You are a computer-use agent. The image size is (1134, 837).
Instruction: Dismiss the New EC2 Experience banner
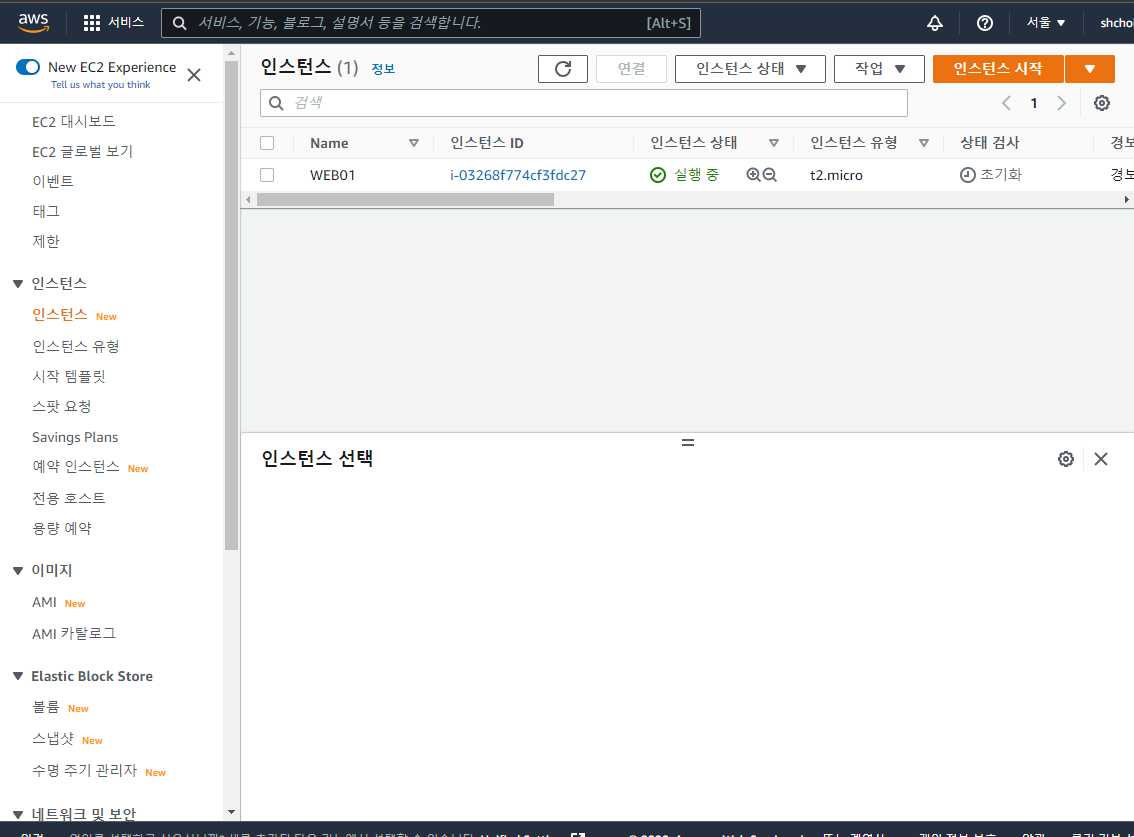[194, 75]
